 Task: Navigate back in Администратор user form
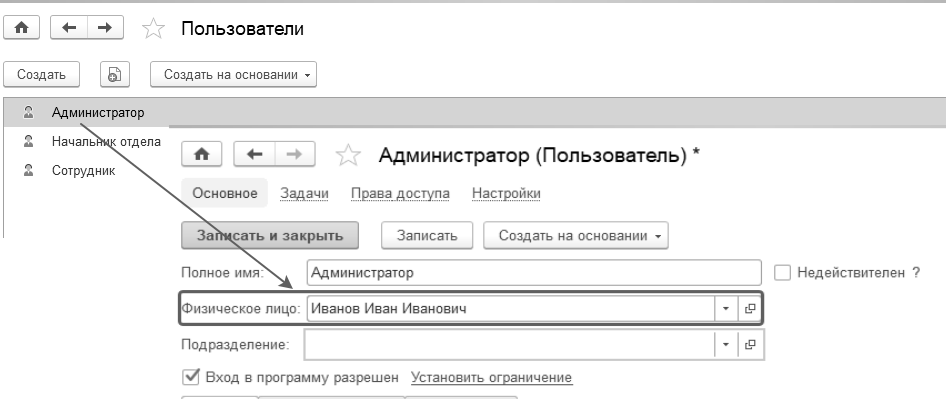[255, 155]
